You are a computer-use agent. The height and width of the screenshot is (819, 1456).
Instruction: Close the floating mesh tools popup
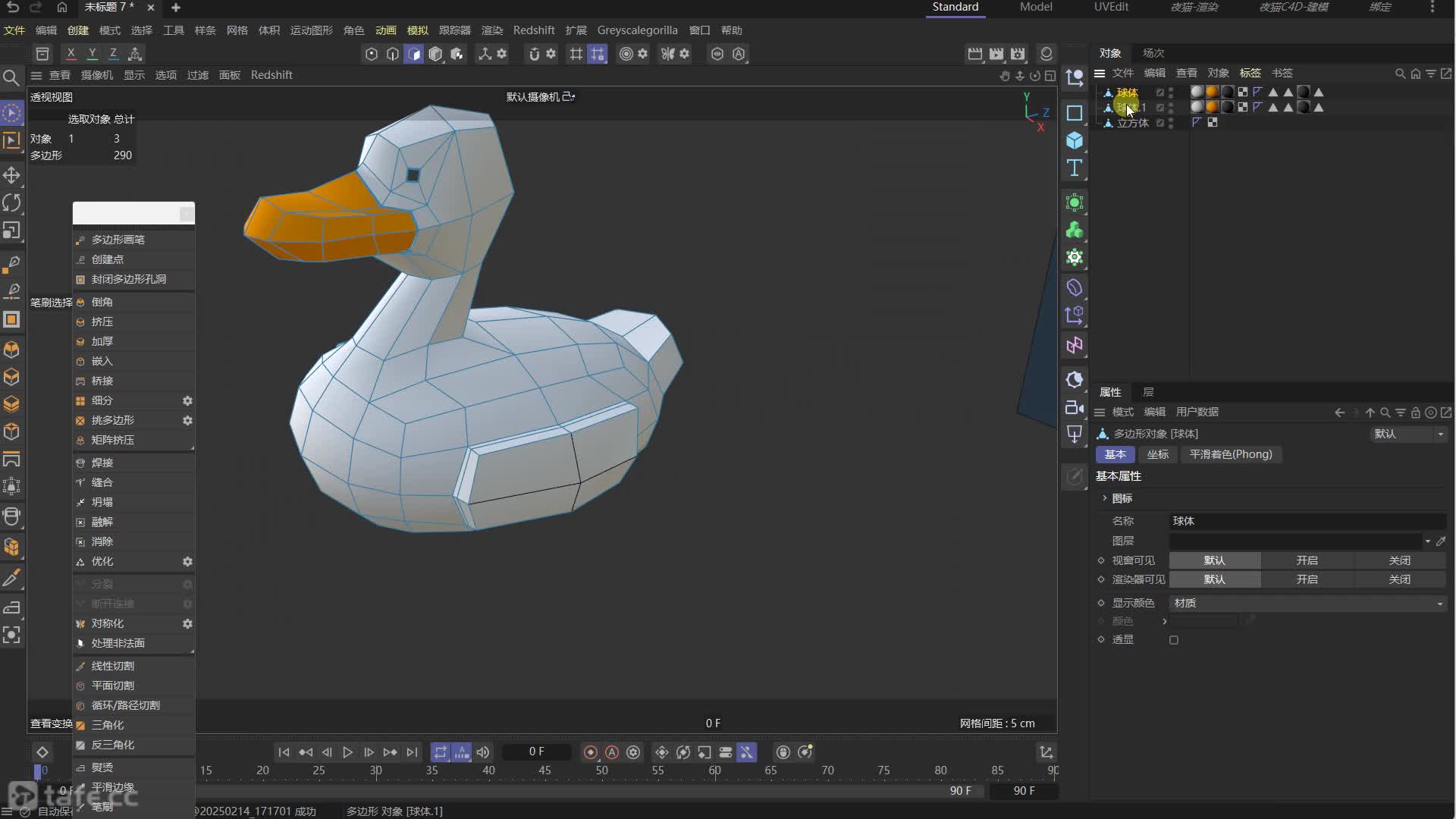click(187, 214)
